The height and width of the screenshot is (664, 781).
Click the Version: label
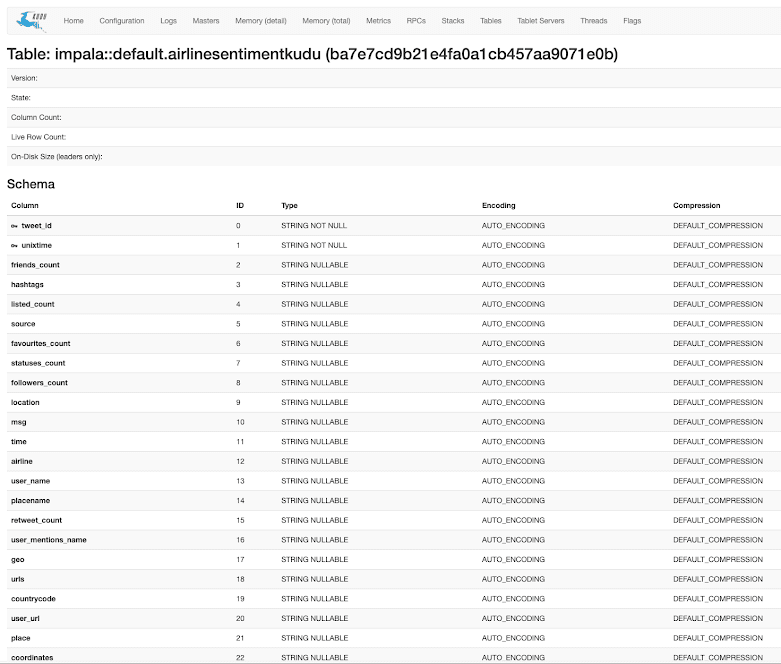click(x=24, y=78)
